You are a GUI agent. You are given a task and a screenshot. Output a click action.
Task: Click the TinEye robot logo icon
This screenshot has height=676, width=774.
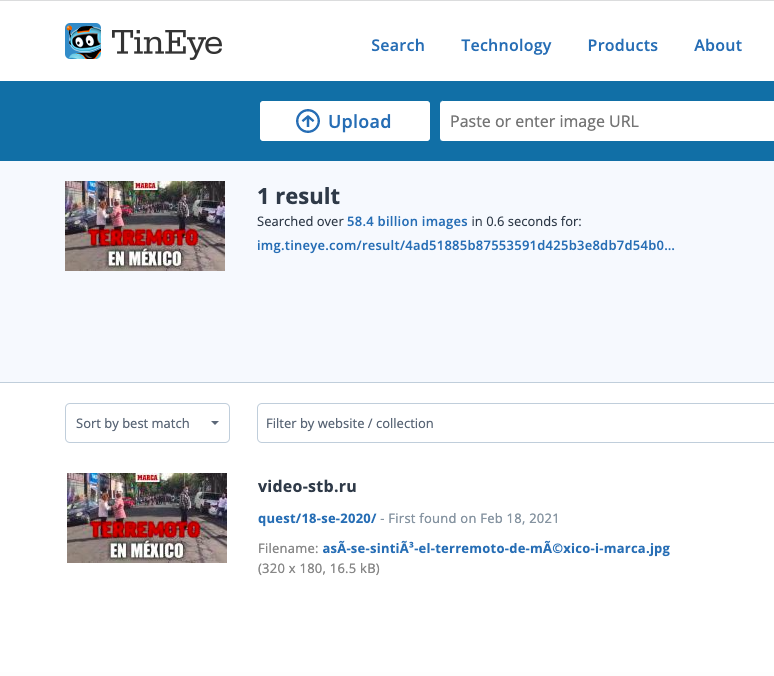83,41
